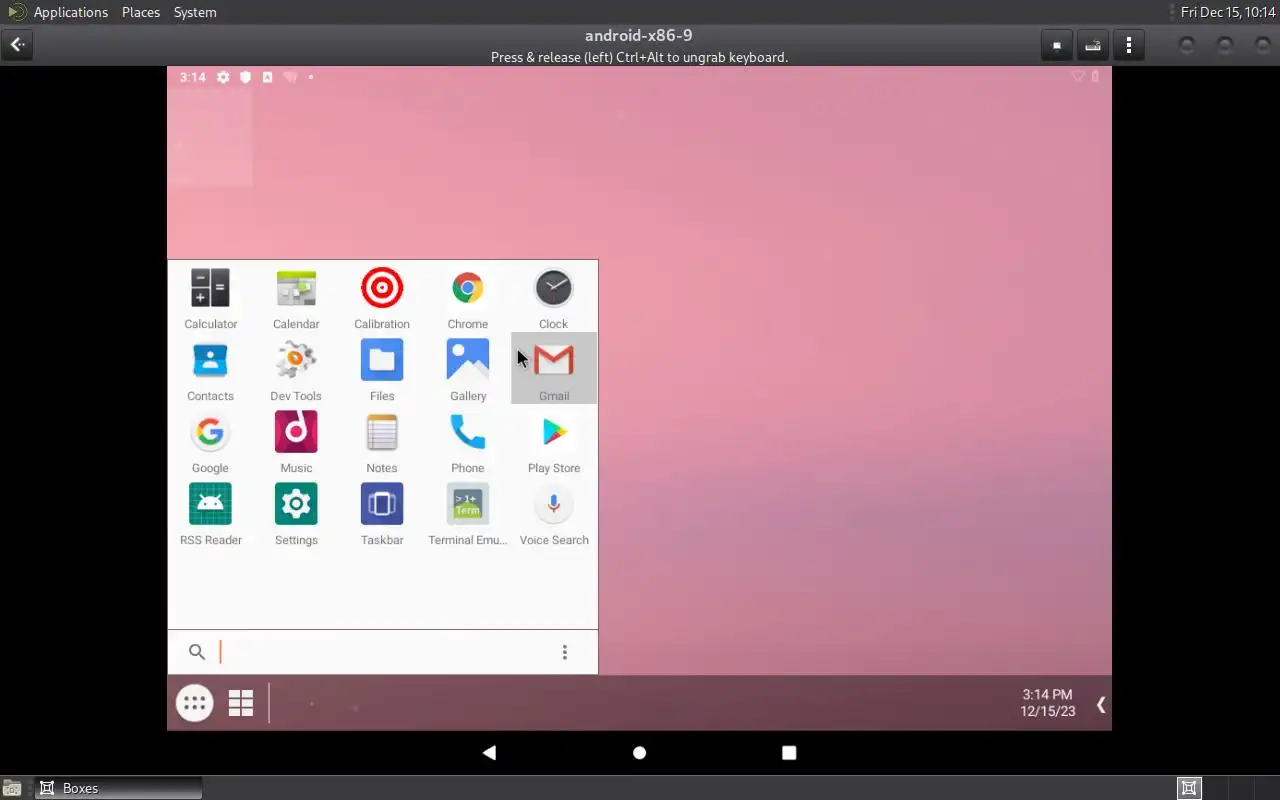Tap the Android Home navigation button
Image resolution: width=1280 pixels, height=800 pixels.
coord(640,752)
